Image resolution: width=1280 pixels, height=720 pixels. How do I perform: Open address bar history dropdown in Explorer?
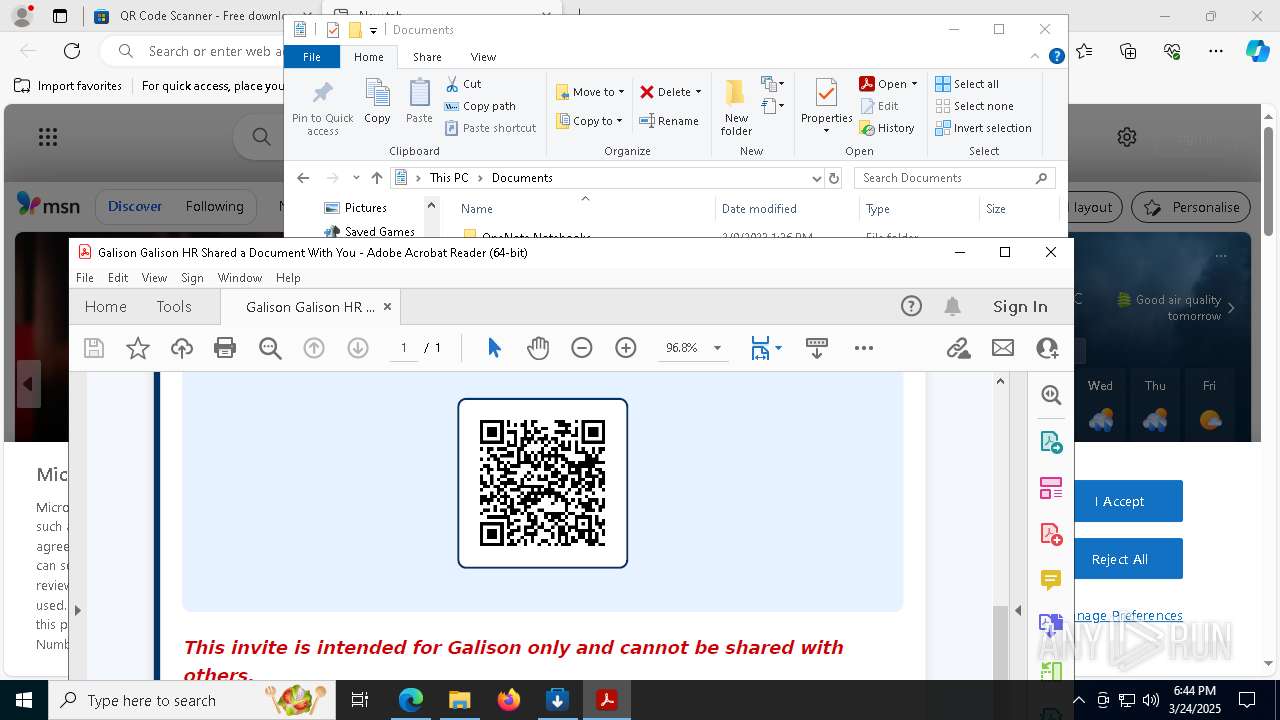tap(816, 178)
